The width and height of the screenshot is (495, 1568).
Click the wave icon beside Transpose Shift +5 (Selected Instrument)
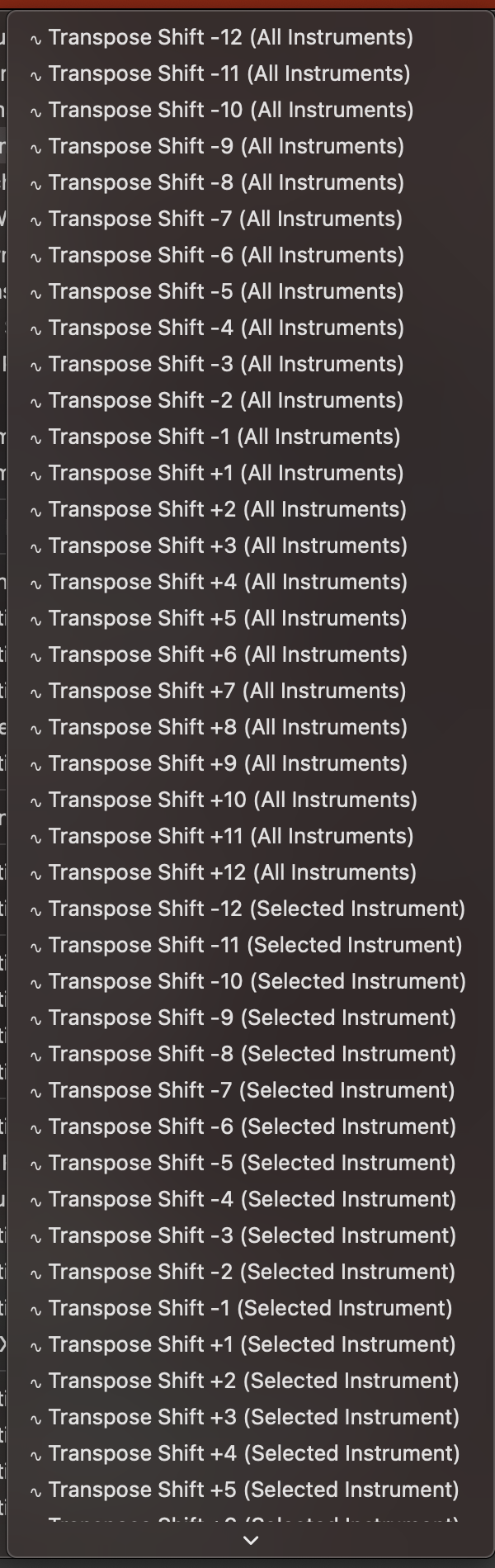(x=35, y=1491)
